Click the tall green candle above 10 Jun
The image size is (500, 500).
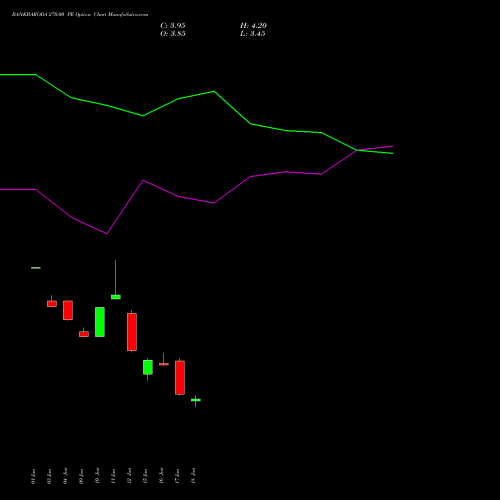click(x=100, y=322)
